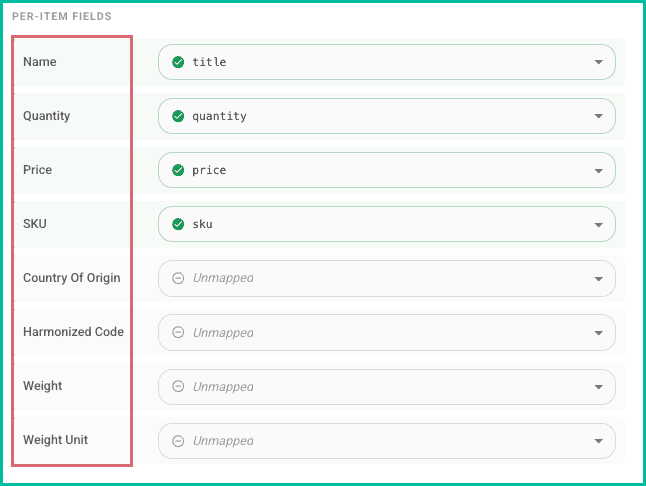Open the Quantity mapping dropdown
Viewport: 646px width, 486px height.
point(386,116)
